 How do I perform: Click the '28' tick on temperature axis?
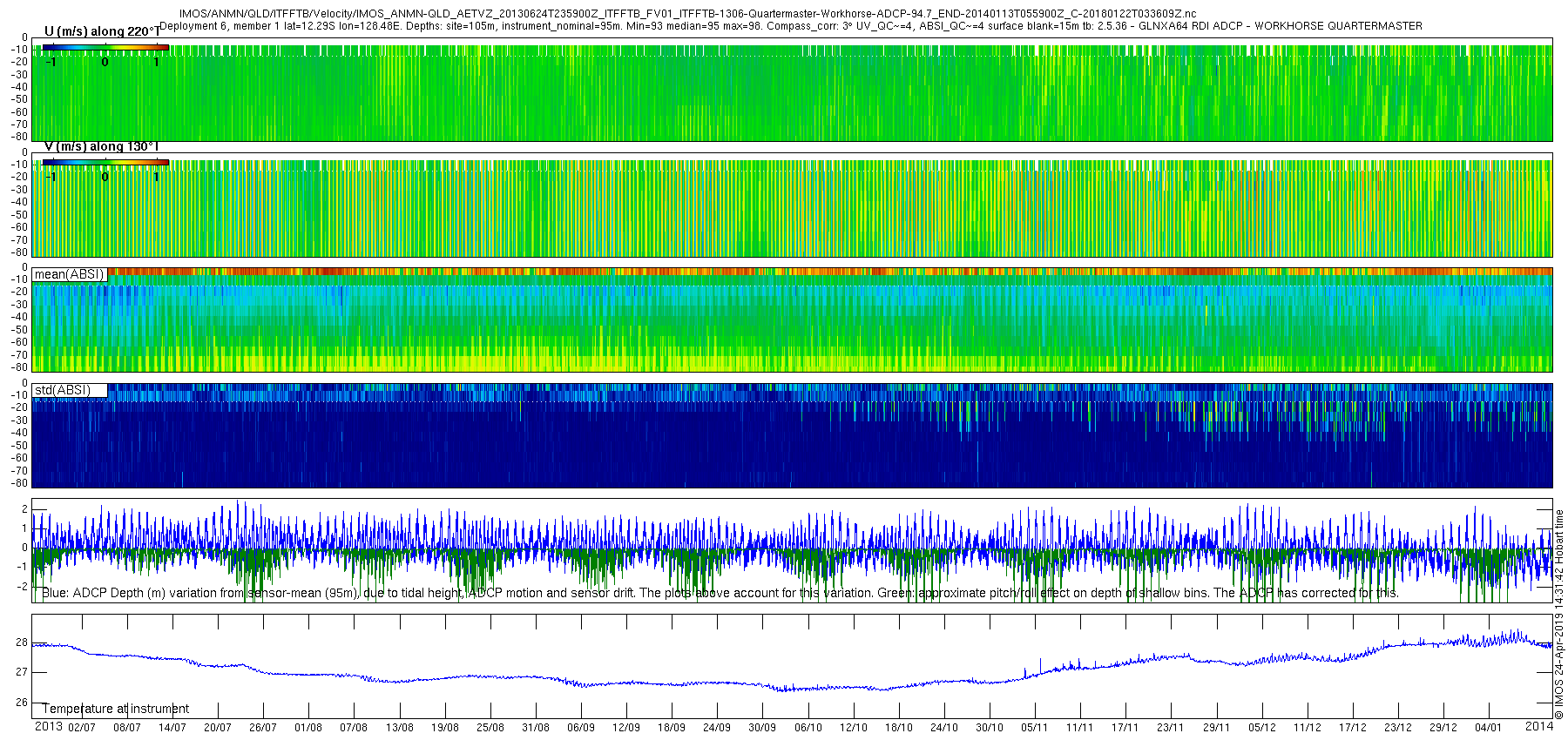point(22,642)
